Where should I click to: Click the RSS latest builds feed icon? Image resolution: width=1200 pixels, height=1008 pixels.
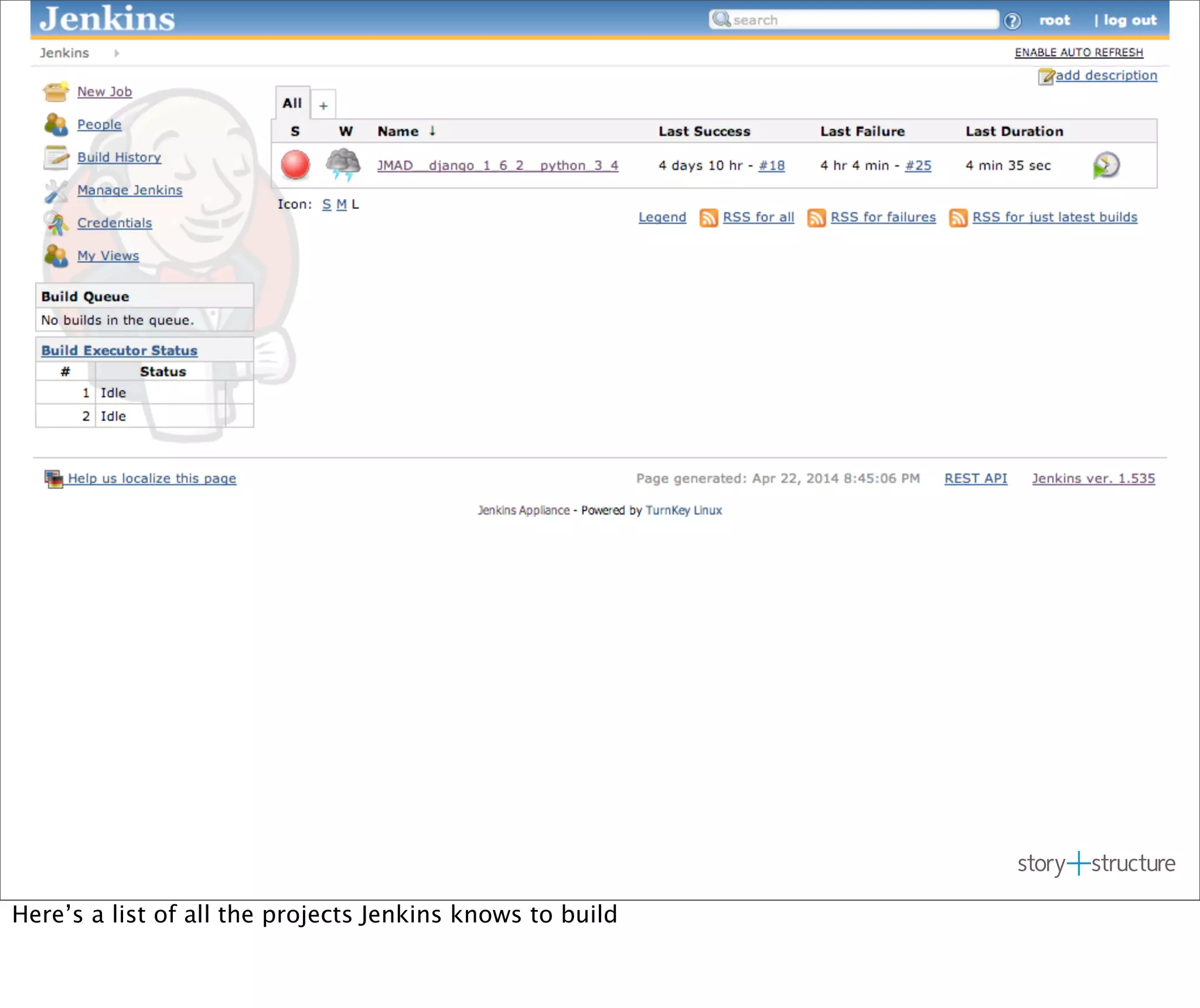958,217
